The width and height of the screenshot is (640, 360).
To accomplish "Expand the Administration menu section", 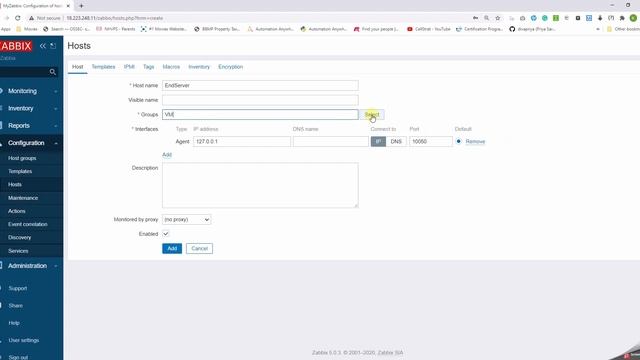I will 31,266.
